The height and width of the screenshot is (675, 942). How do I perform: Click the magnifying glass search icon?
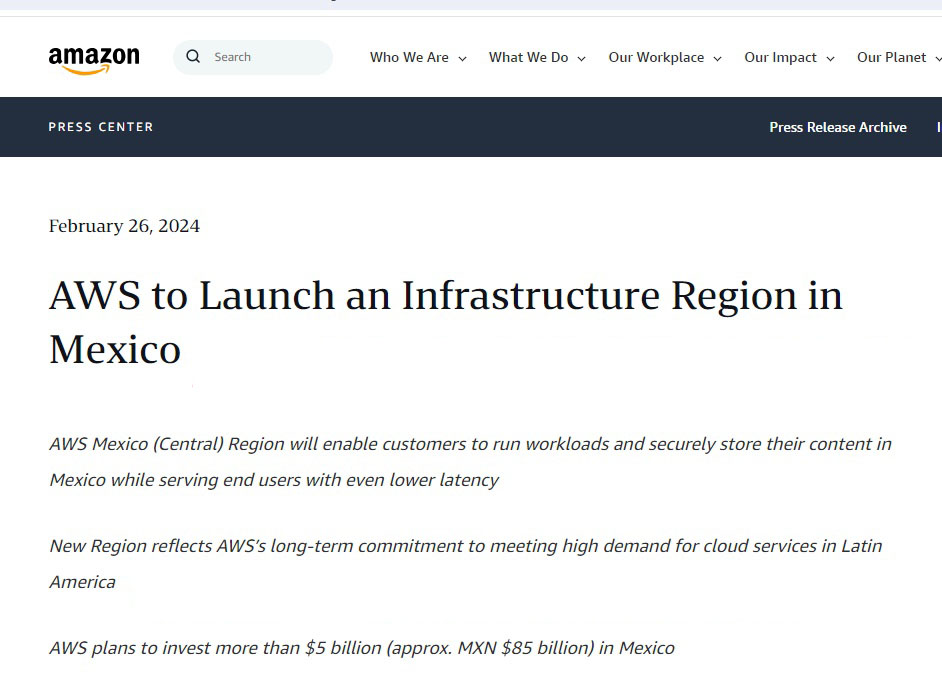(193, 57)
